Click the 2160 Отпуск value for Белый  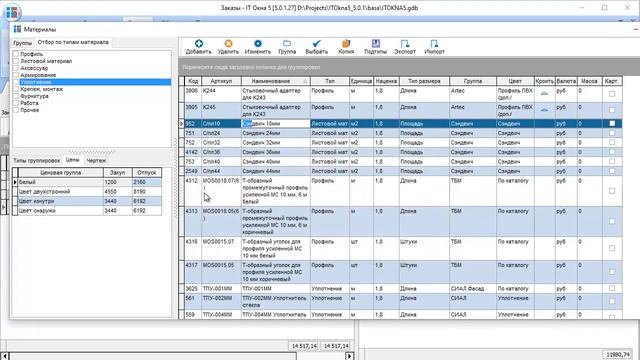coord(147,182)
